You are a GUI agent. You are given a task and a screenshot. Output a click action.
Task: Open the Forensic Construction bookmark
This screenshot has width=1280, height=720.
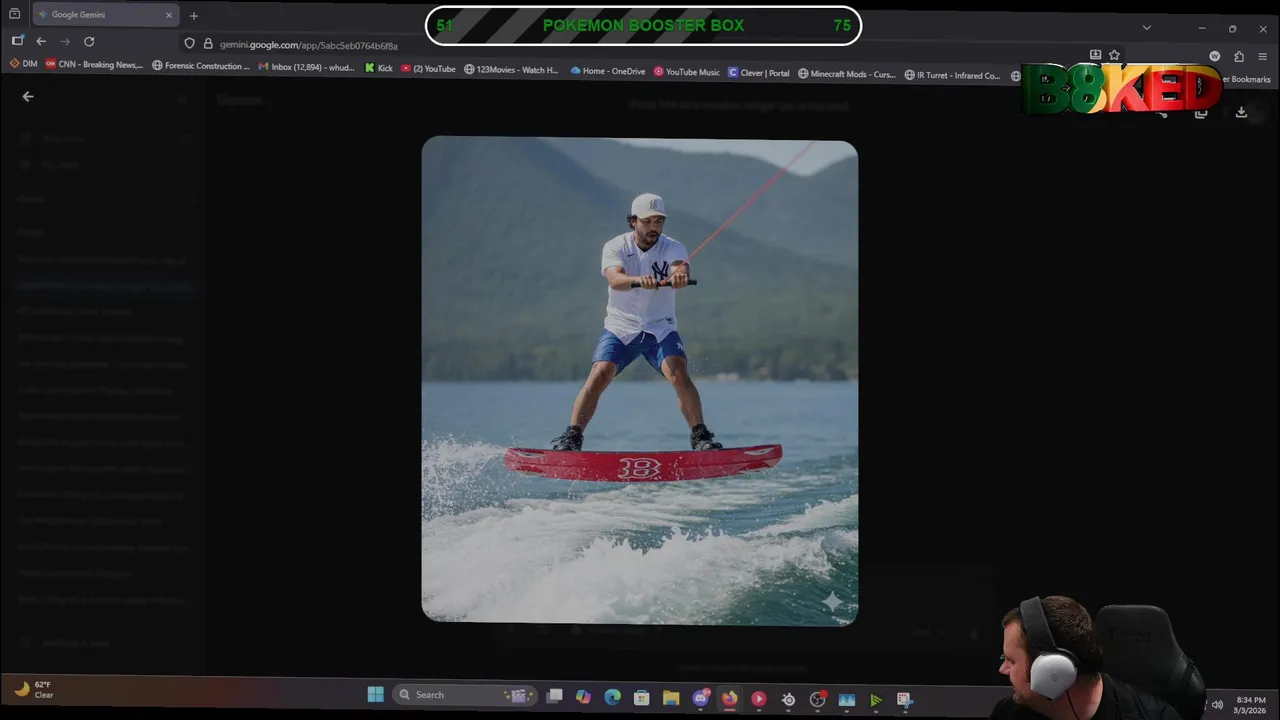click(201, 66)
